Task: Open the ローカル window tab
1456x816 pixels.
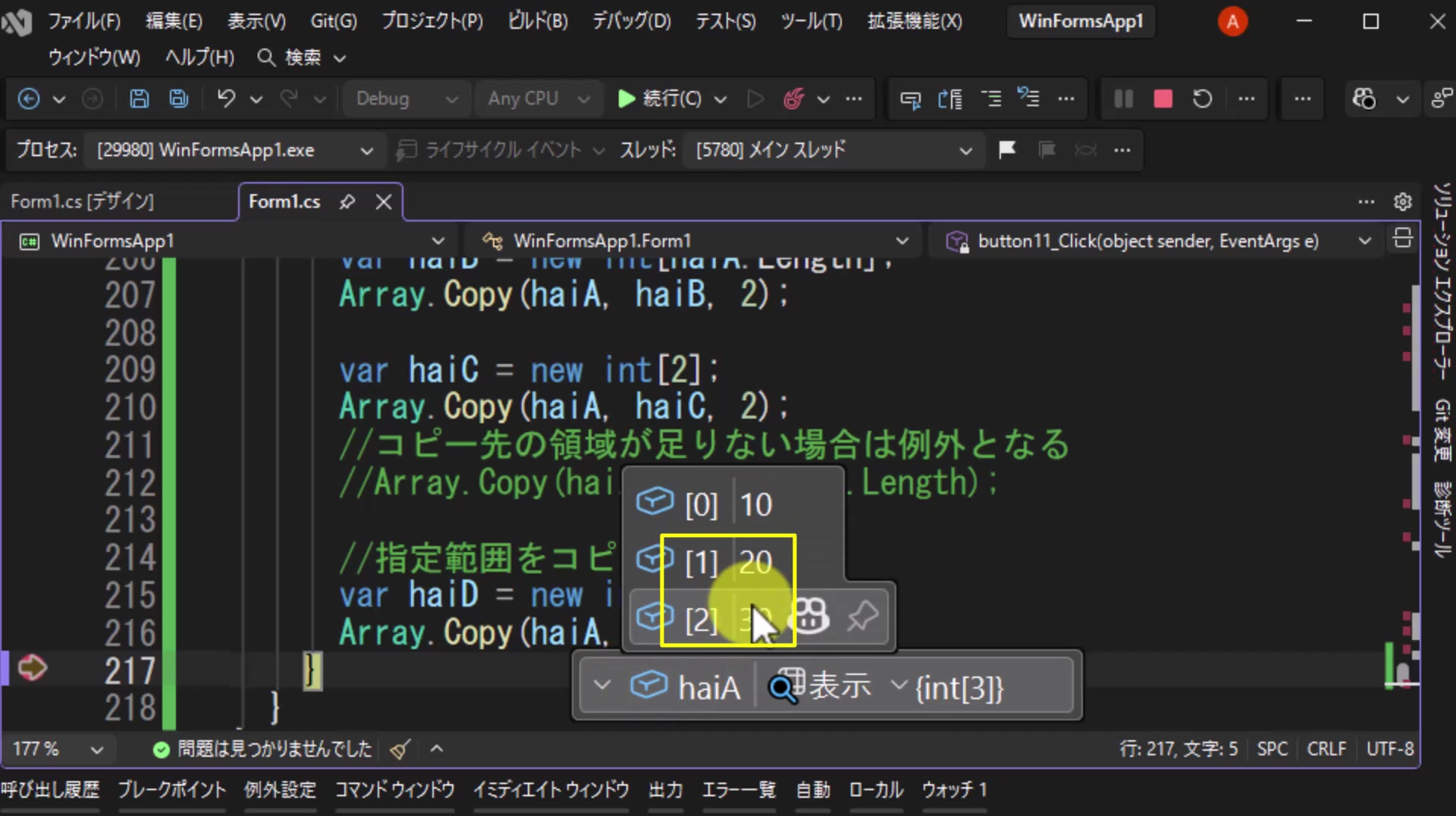Action: click(x=876, y=790)
